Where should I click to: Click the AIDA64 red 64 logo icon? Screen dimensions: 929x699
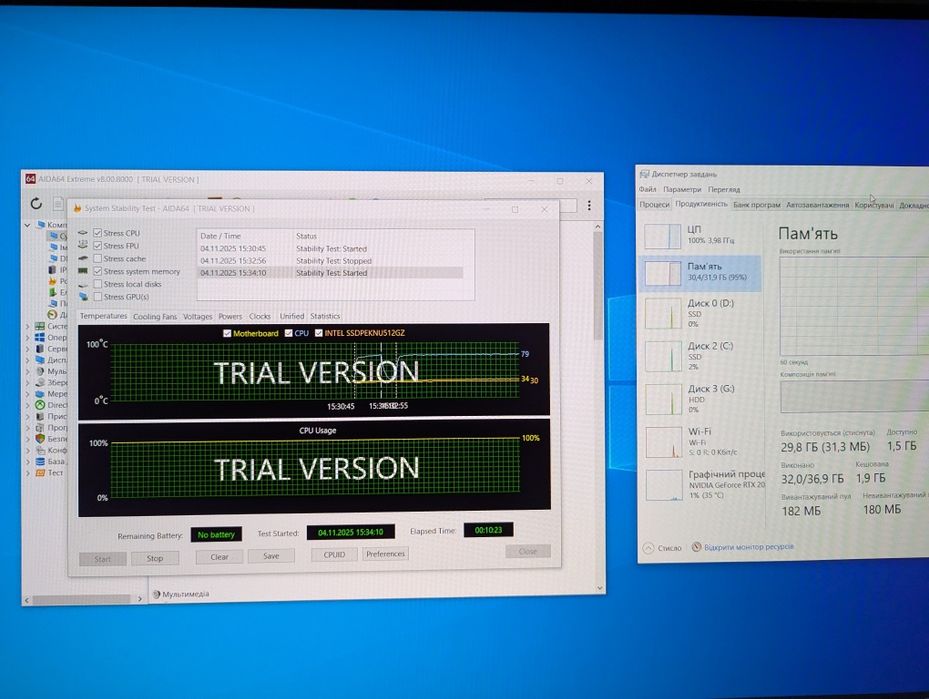(x=30, y=178)
